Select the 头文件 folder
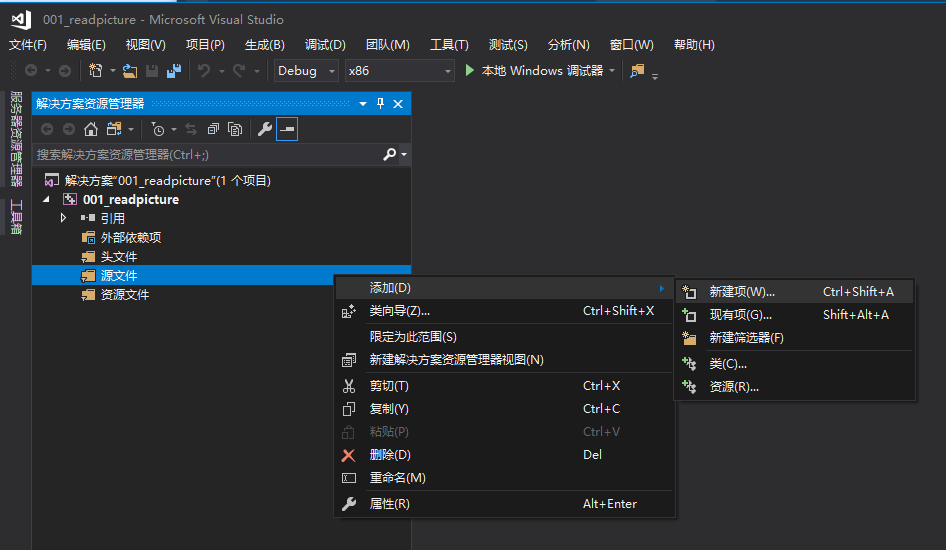 pos(221,256)
